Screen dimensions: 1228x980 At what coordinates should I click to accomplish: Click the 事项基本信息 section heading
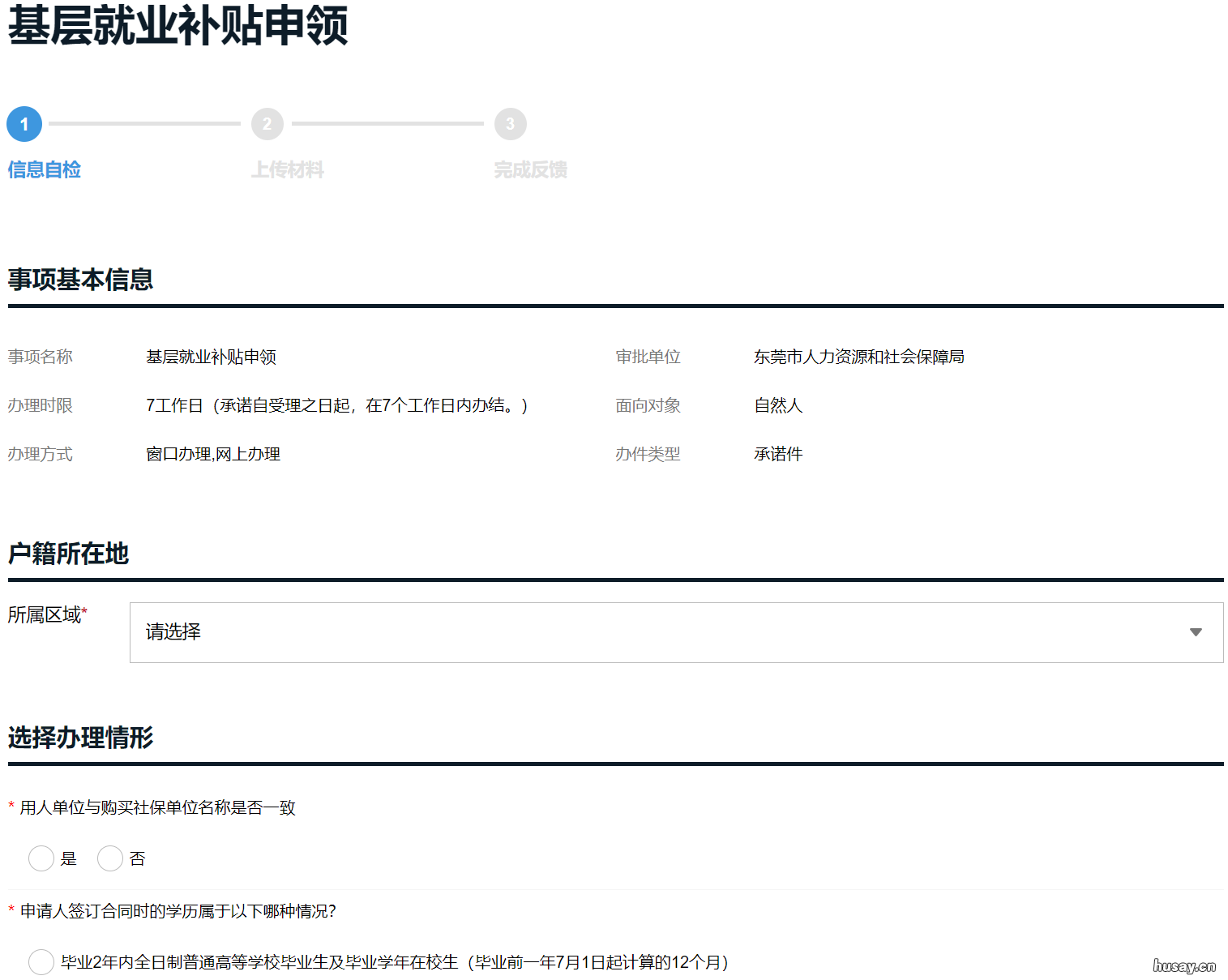click(80, 280)
